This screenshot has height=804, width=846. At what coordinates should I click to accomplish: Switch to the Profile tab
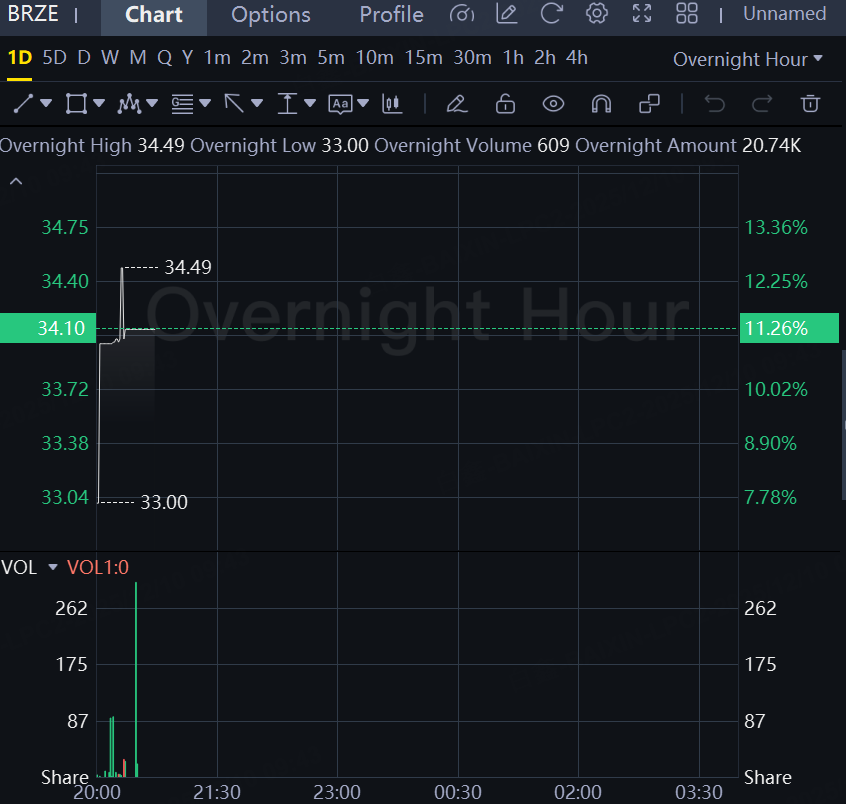pyautogui.click(x=391, y=15)
